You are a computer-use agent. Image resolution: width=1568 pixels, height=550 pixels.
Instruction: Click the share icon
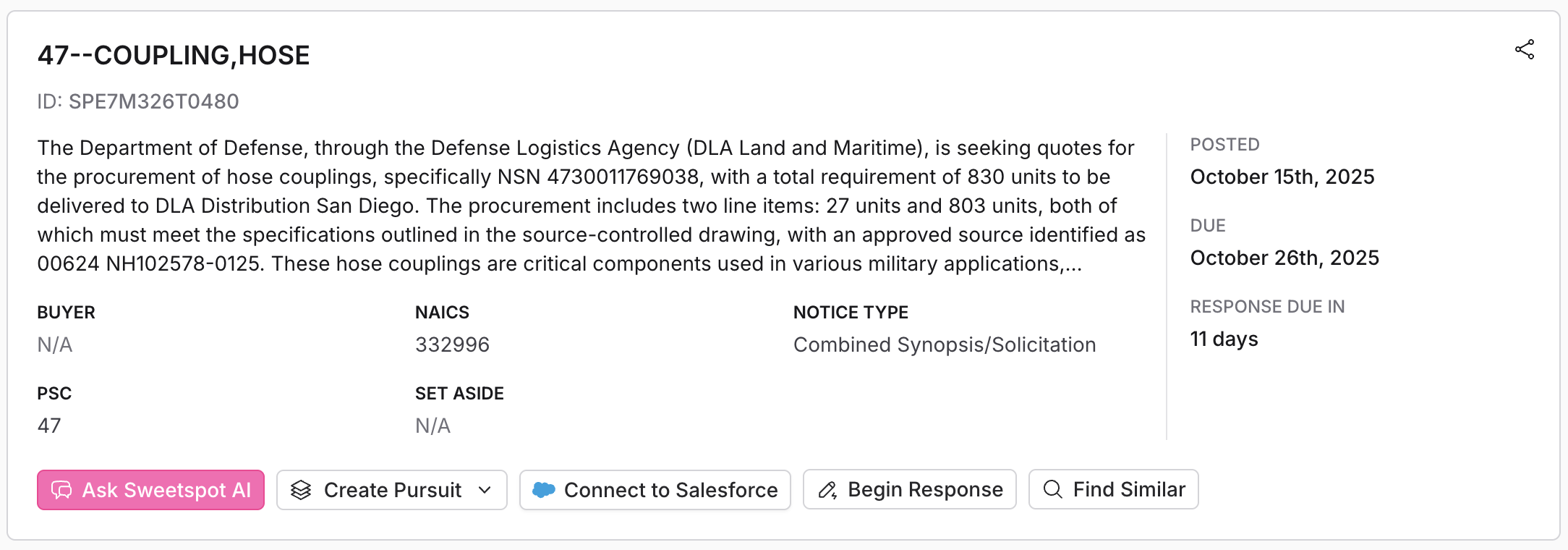[1525, 50]
